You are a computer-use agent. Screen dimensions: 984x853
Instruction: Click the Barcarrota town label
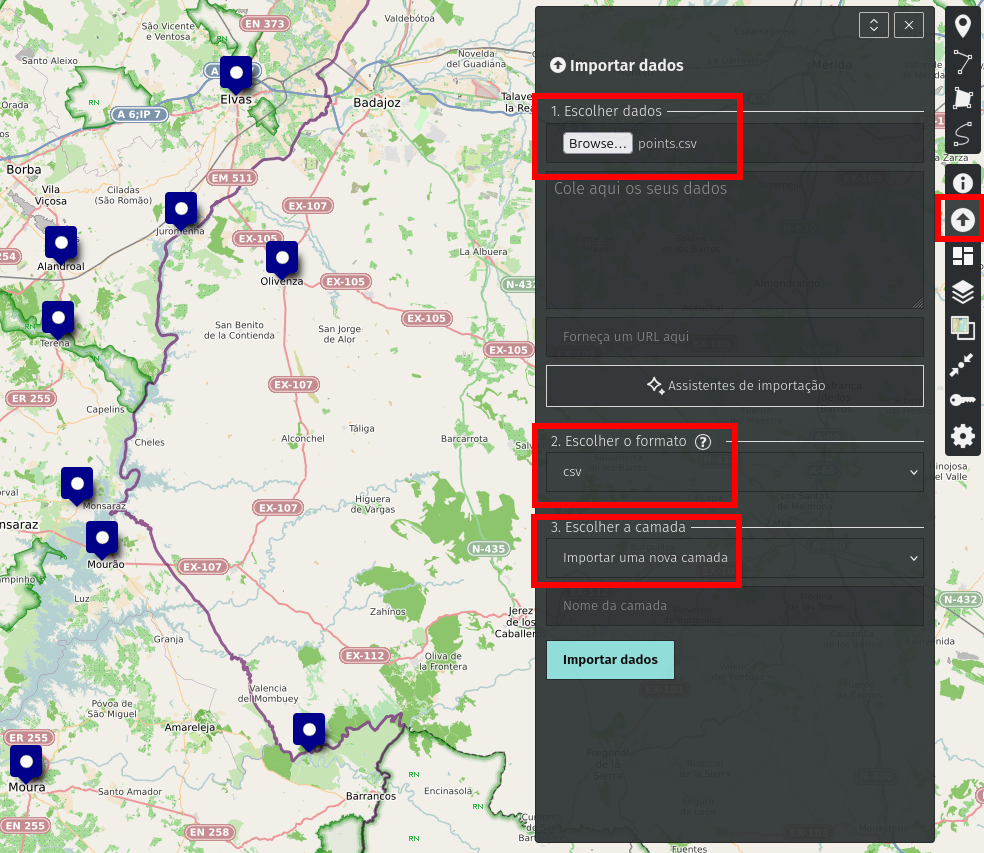pyautogui.click(x=464, y=439)
